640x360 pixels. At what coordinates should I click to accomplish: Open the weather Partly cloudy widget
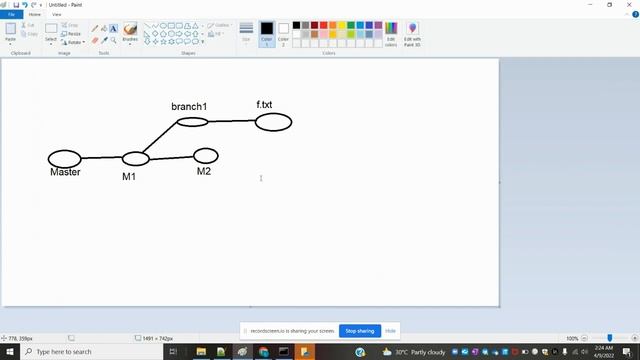pyautogui.click(x=414, y=352)
